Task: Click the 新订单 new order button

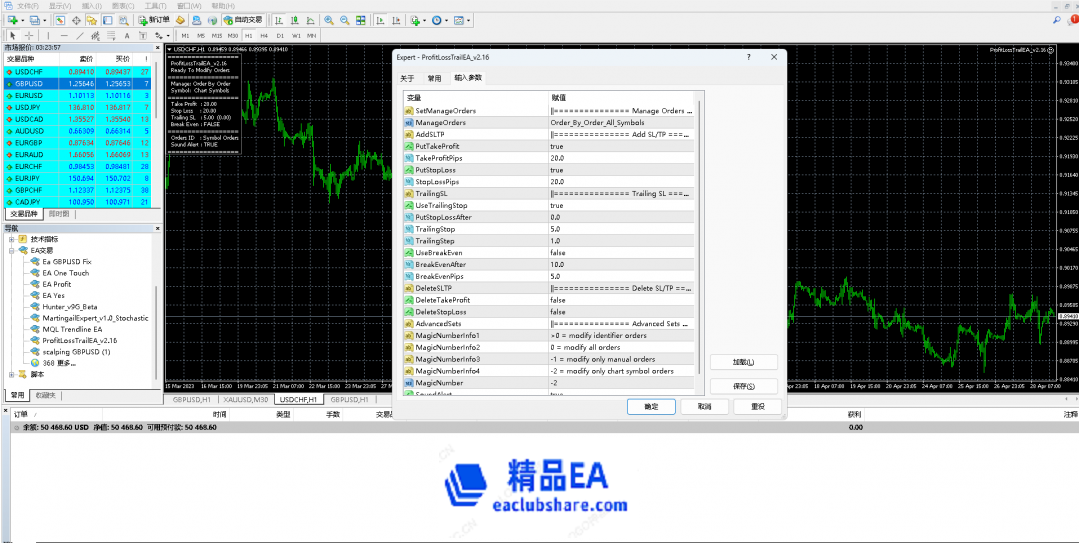Action: [x=153, y=20]
